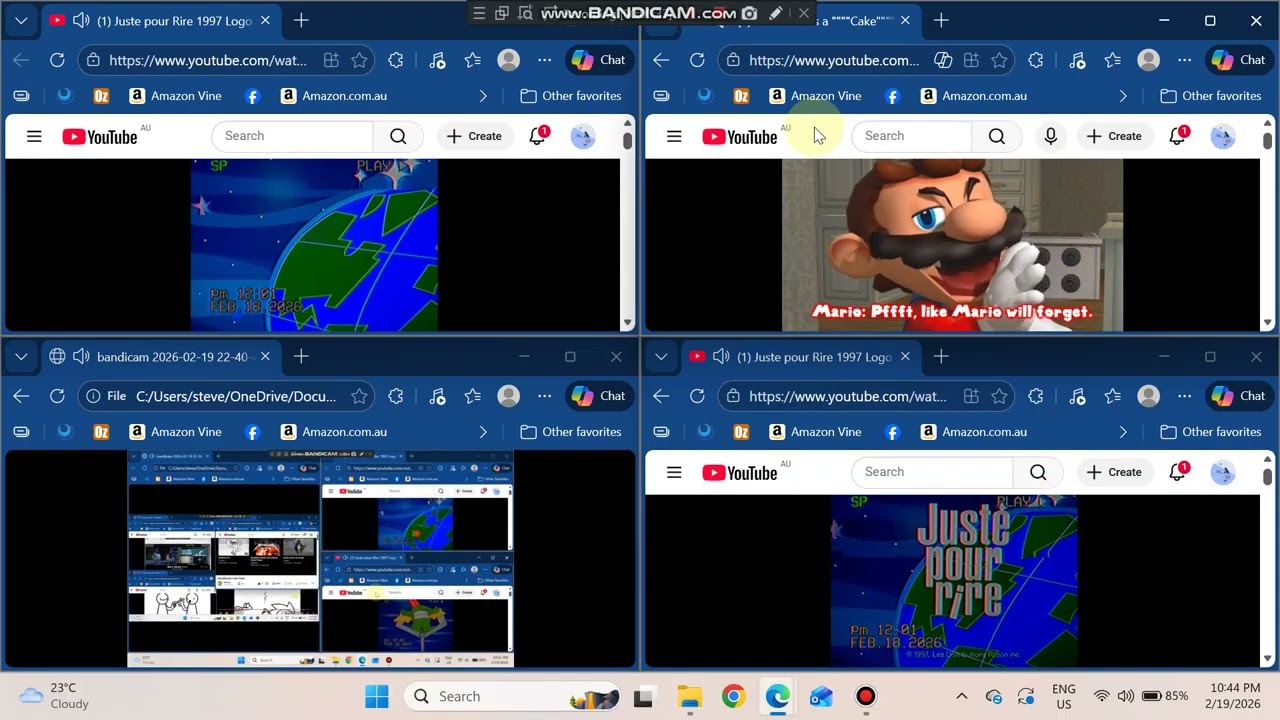This screenshot has width=1280, height=720.
Task: Select Juste pour Rire tab in top-left window
Action: coord(160,20)
